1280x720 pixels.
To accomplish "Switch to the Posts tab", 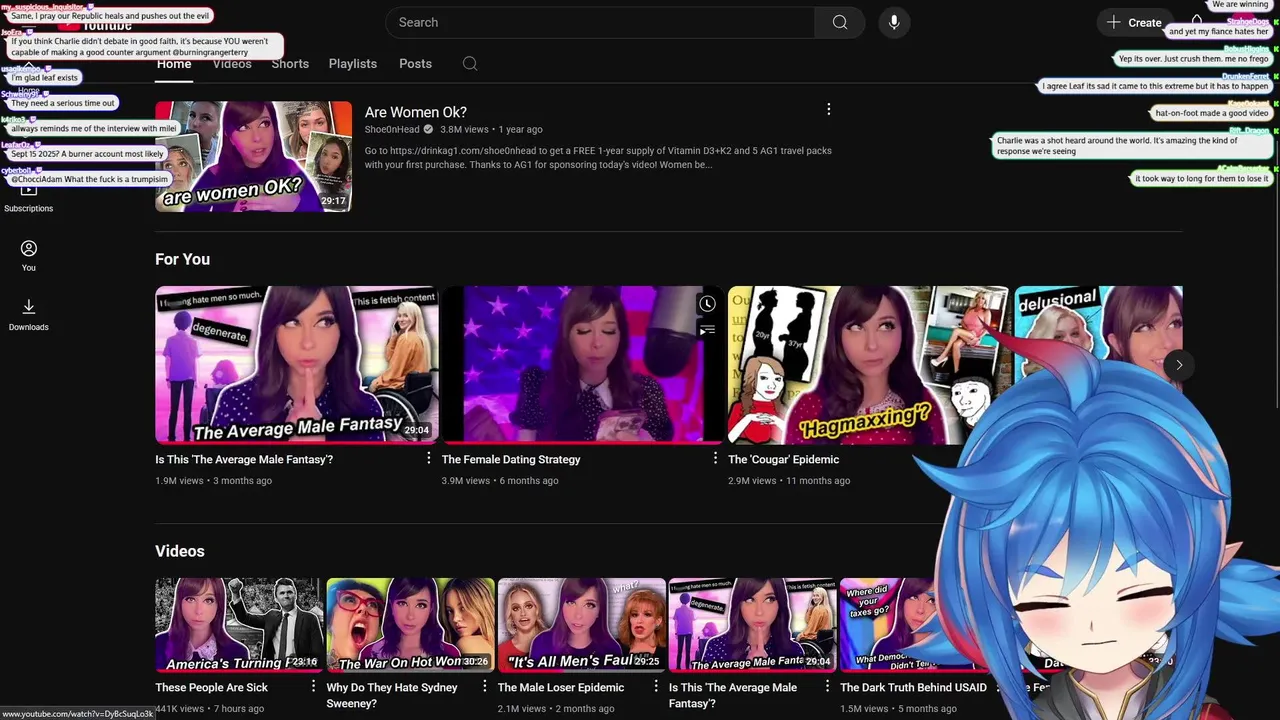I will [x=415, y=63].
